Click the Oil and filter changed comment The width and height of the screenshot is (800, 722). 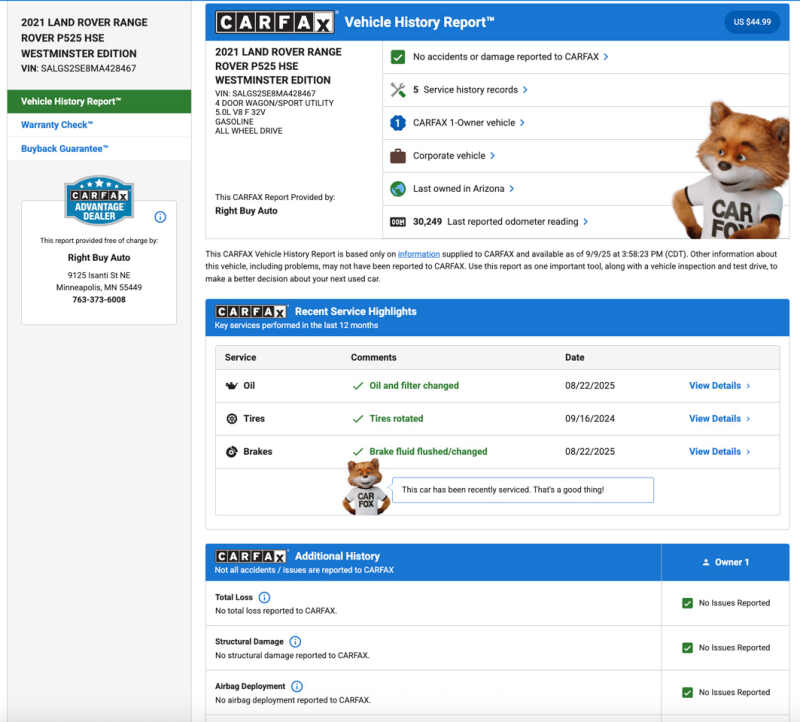point(414,386)
